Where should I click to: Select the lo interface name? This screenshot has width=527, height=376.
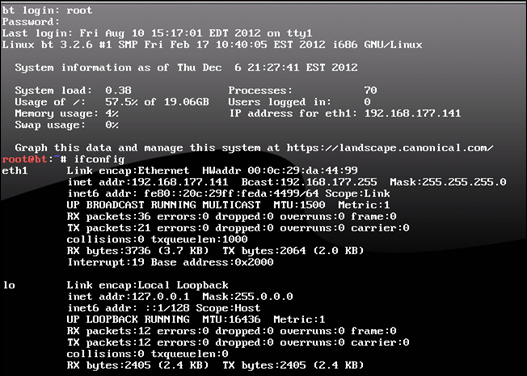click(9, 285)
